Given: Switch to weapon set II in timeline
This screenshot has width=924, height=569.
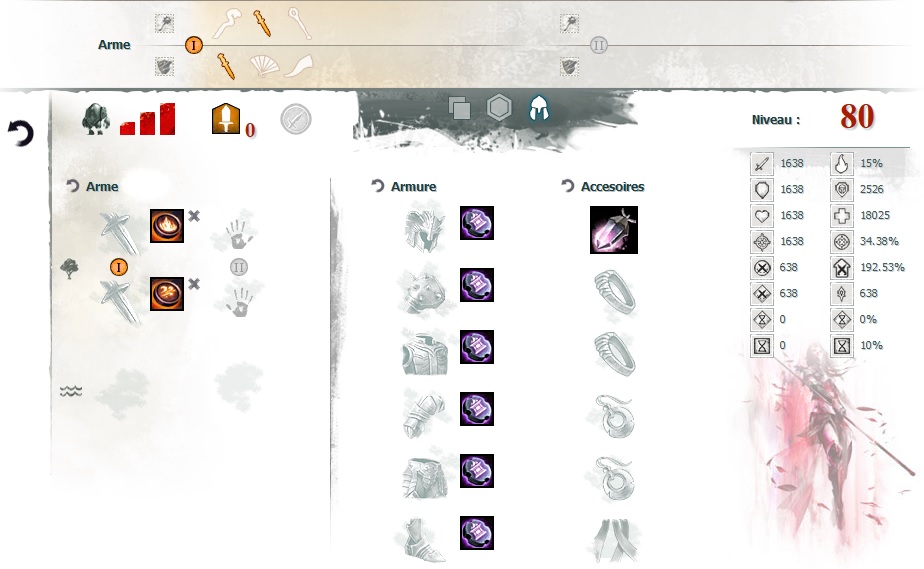Looking at the screenshot, I should (598, 45).
